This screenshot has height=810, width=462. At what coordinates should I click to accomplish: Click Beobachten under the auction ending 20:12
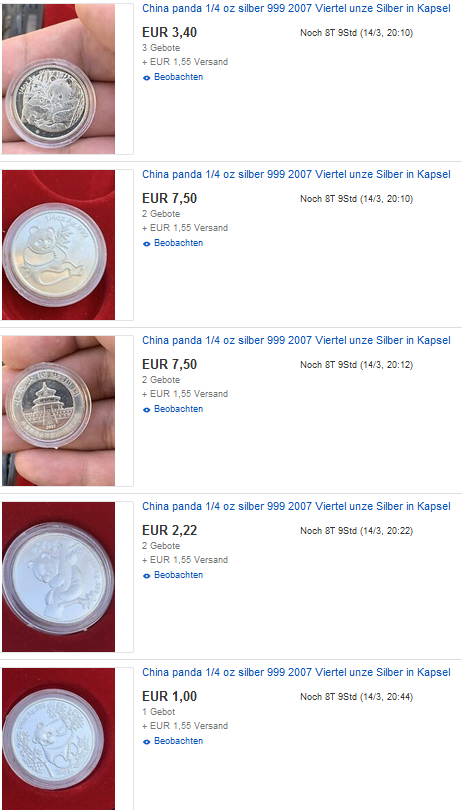178,409
